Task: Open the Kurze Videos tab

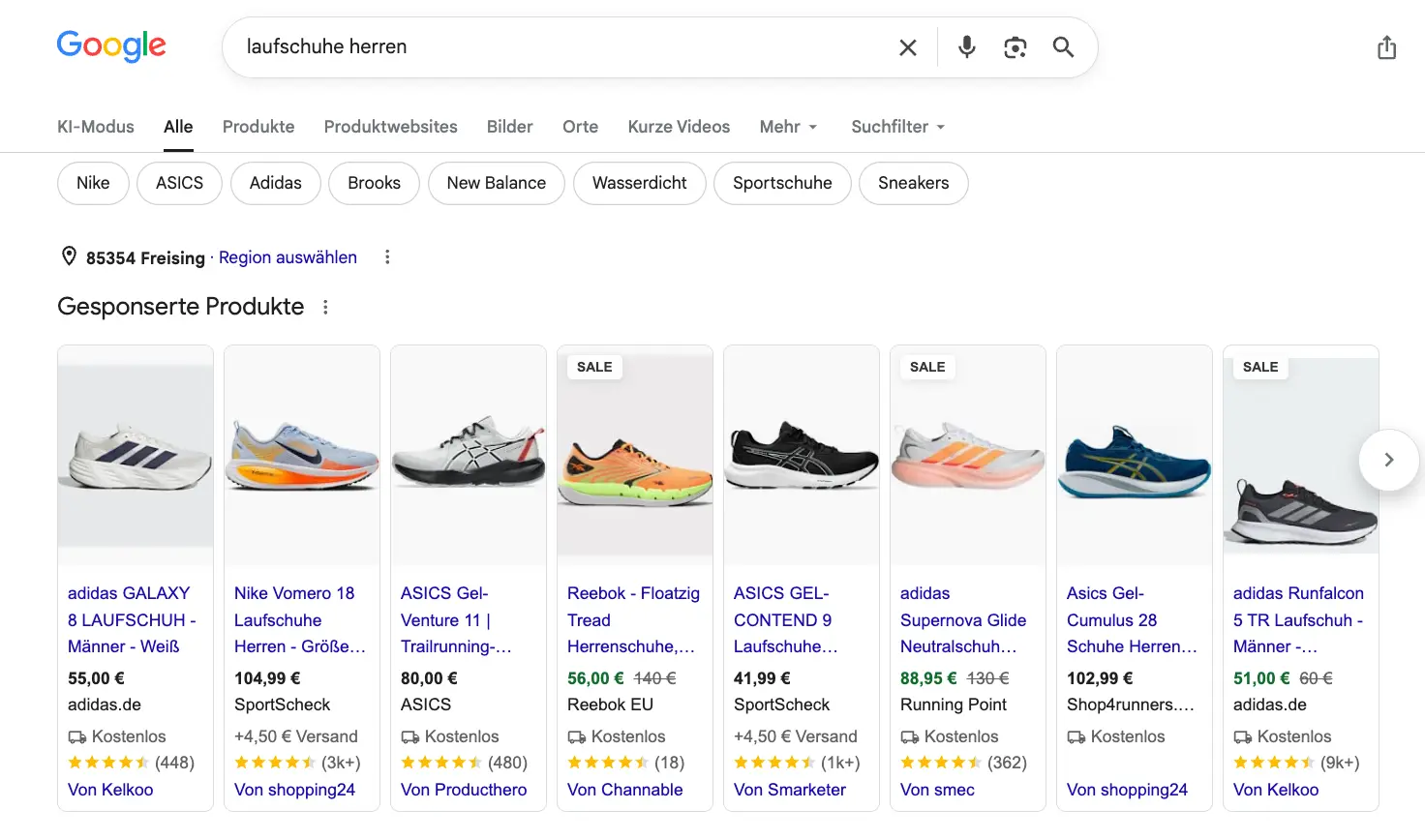Action: [x=679, y=127]
